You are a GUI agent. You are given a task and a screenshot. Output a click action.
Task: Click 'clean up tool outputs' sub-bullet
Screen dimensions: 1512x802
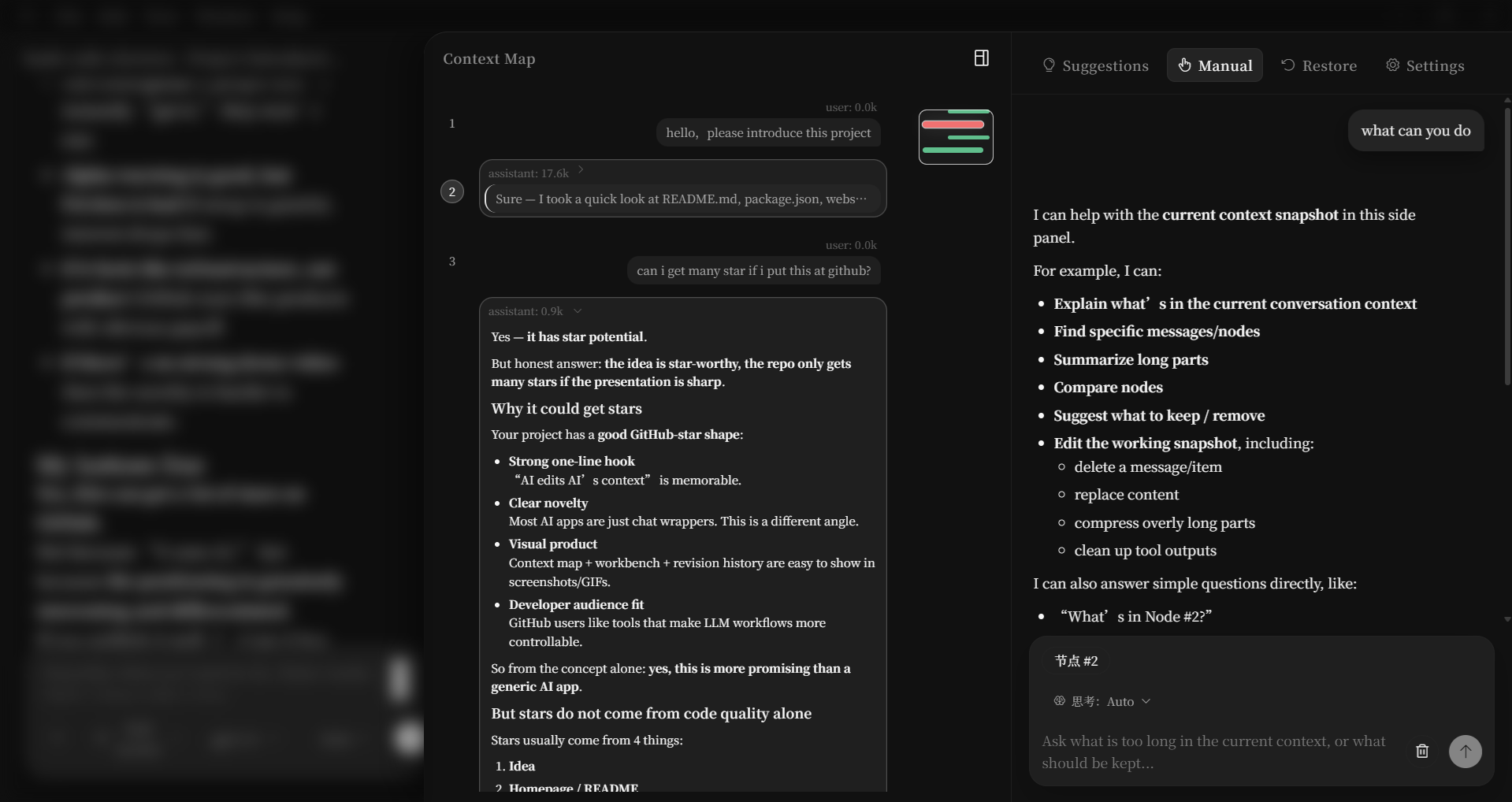tap(1146, 551)
